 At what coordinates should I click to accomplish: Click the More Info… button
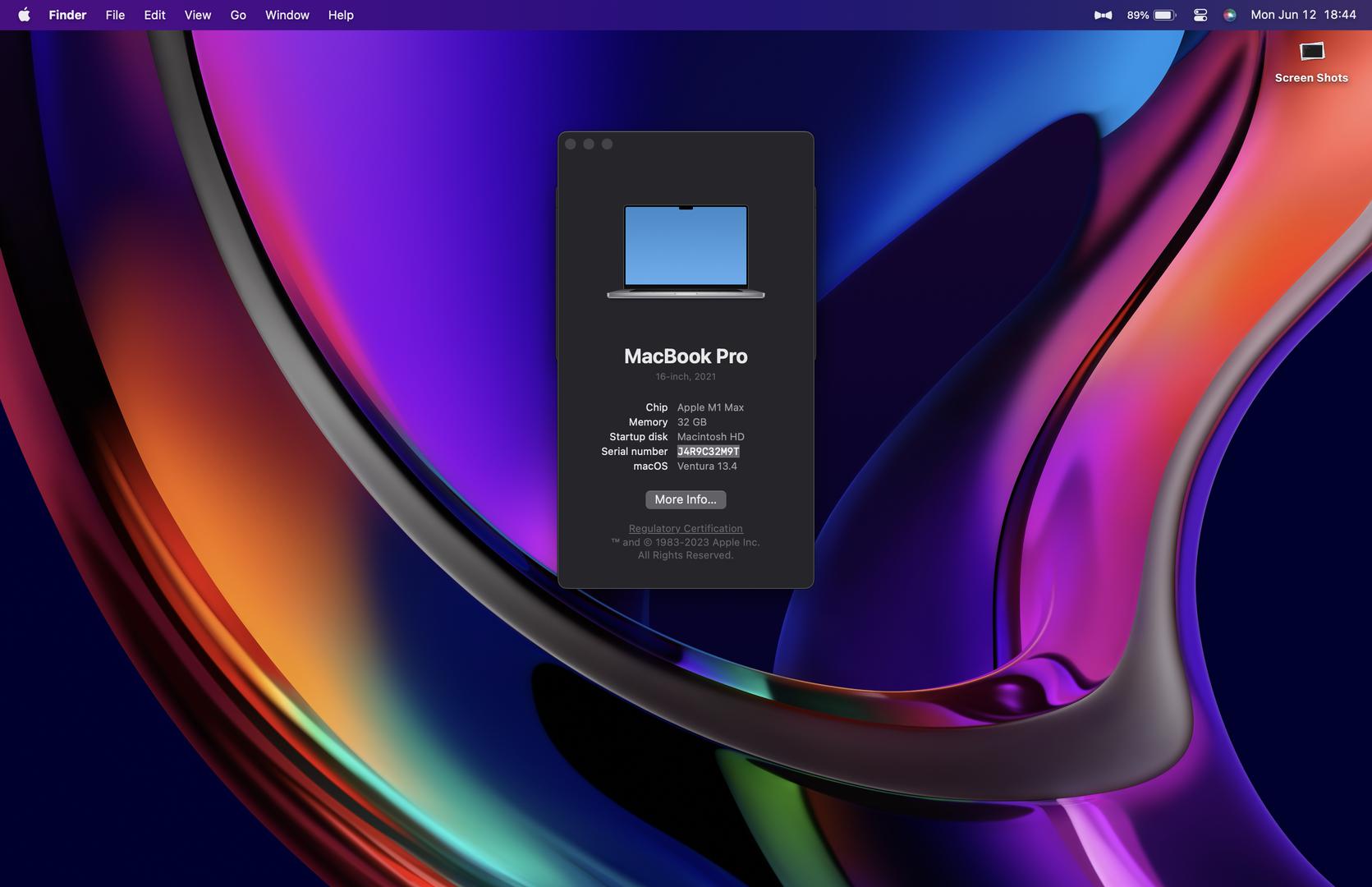point(686,499)
